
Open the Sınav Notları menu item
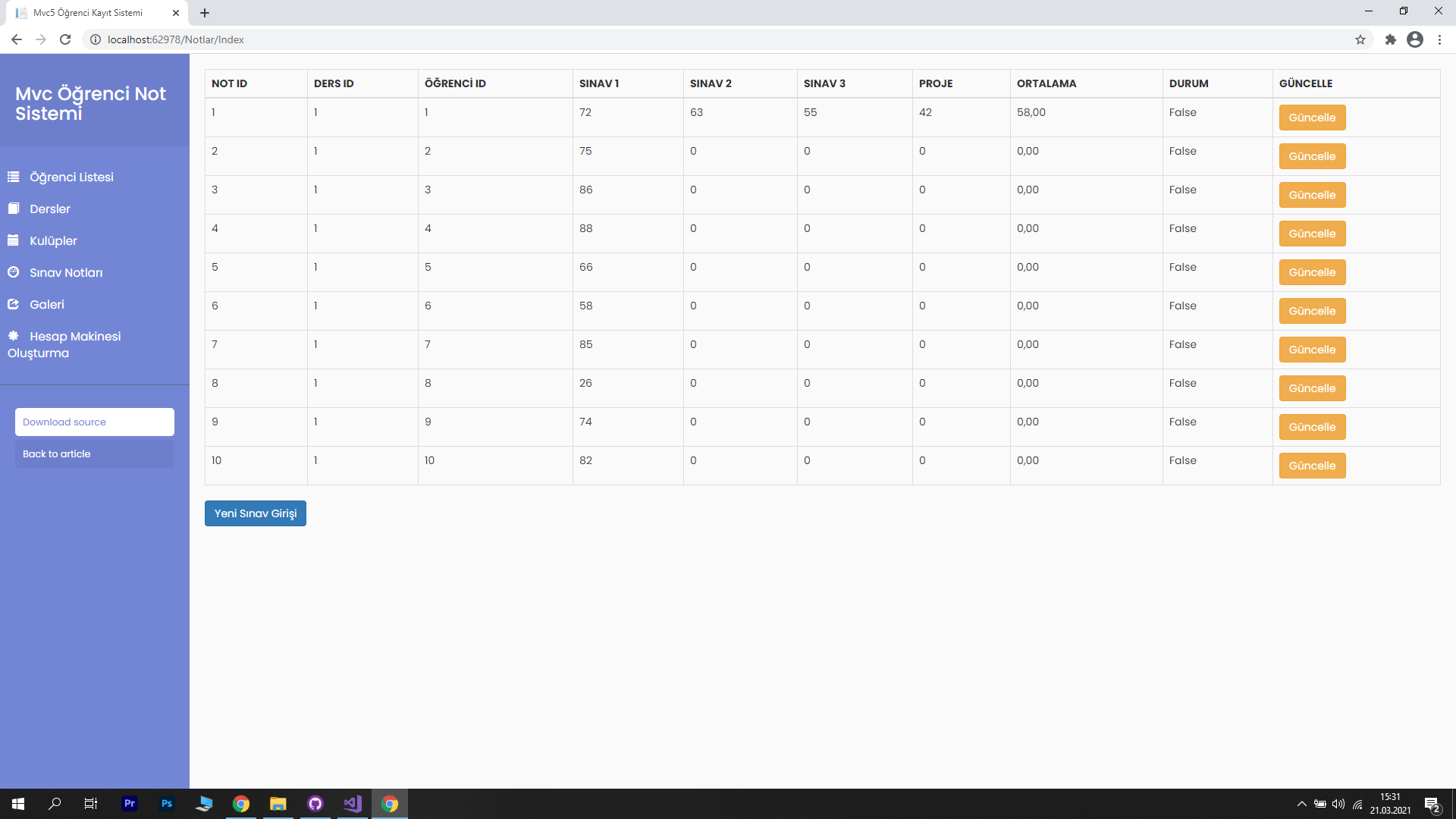click(95, 272)
